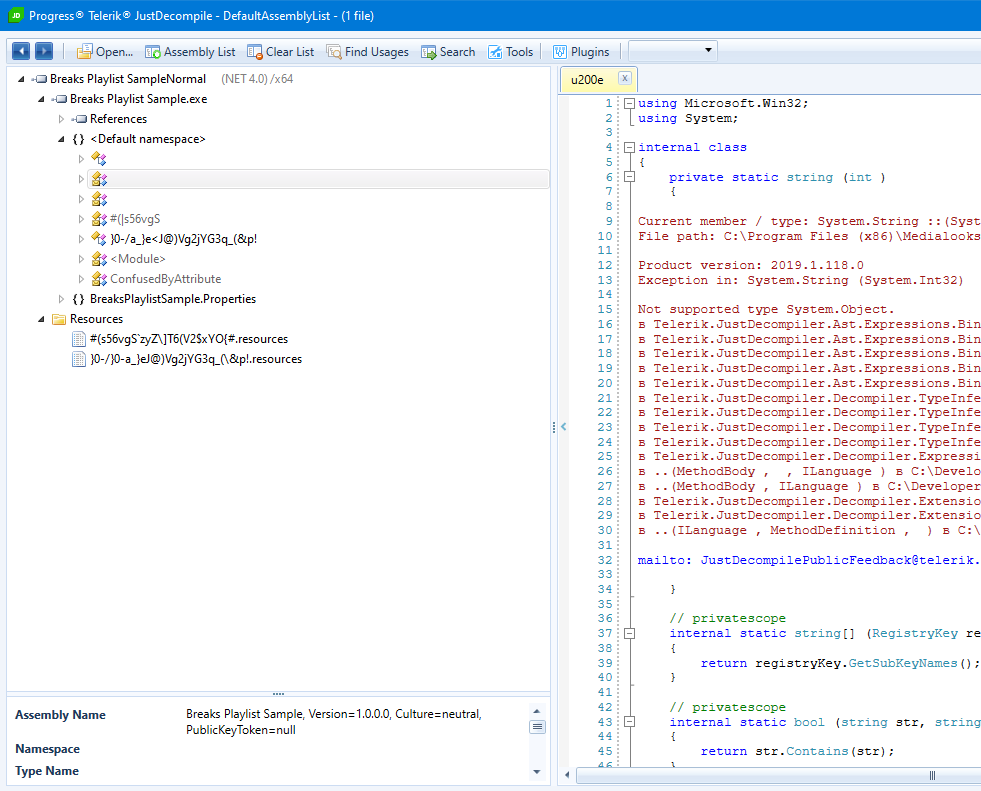Image resolution: width=981 pixels, height=791 pixels.
Task: Open an assembly file via Open...
Action: (104, 52)
